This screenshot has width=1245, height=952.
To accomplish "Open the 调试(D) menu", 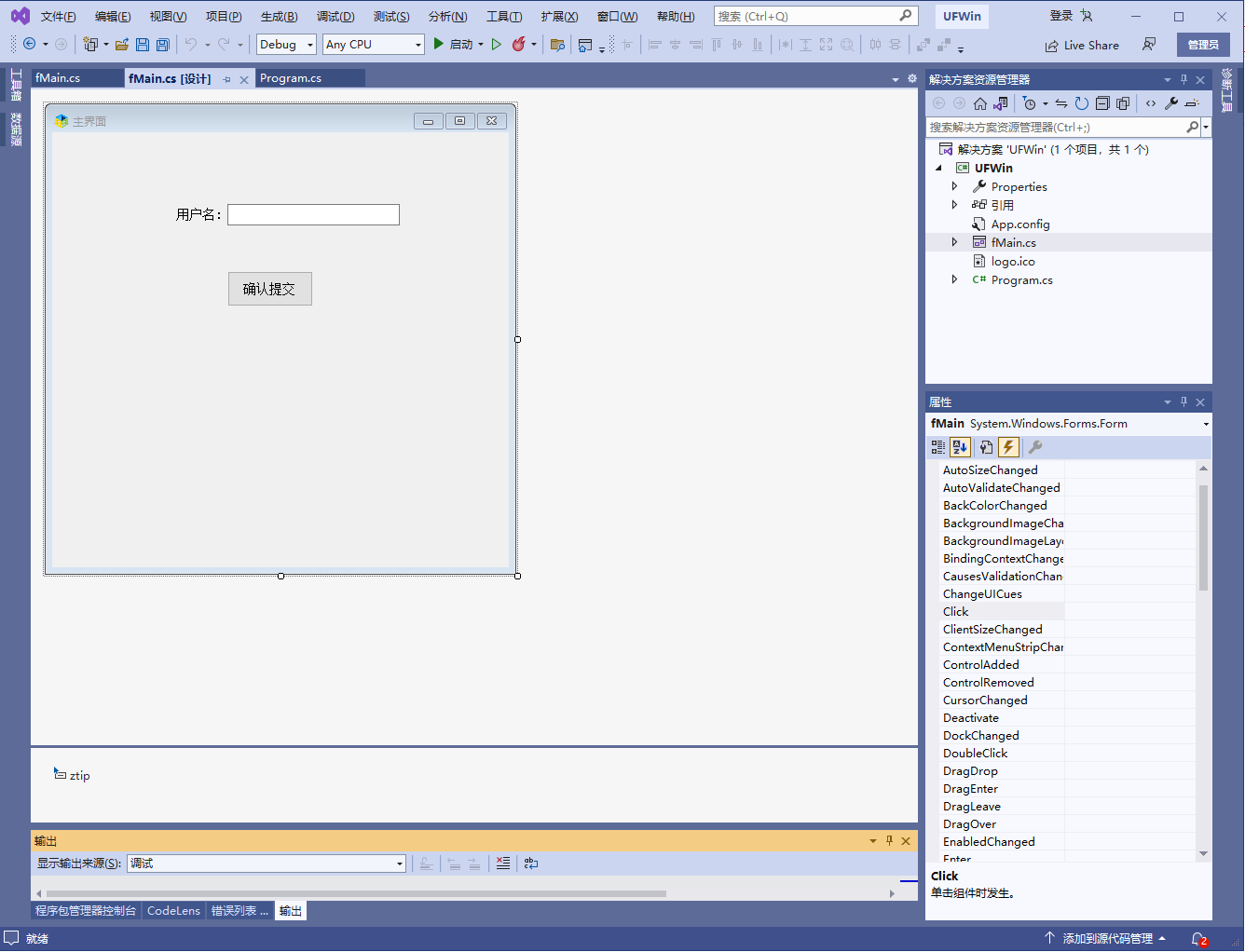I will click(x=335, y=17).
